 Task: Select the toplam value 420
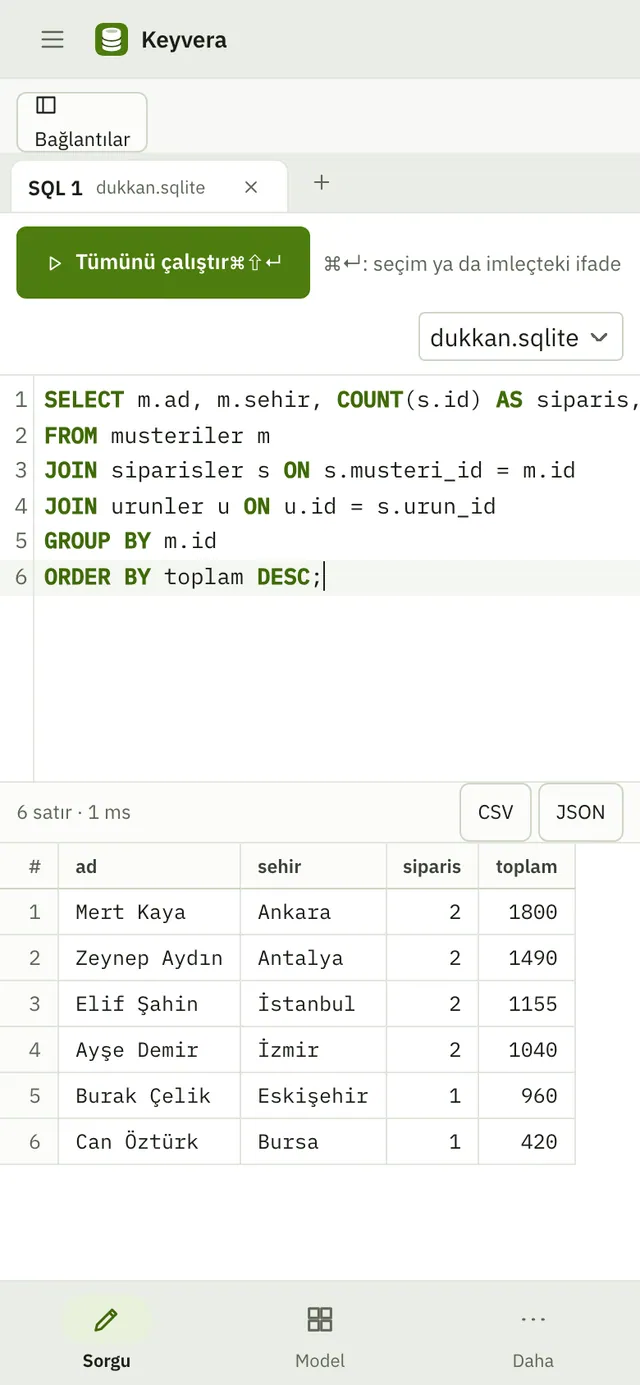click(527, 1142)
